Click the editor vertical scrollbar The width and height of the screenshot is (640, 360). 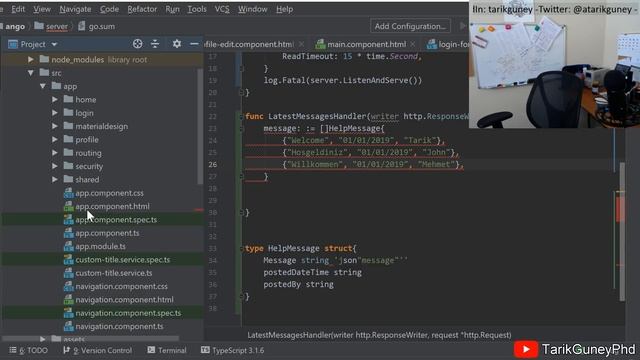[622, 231]
